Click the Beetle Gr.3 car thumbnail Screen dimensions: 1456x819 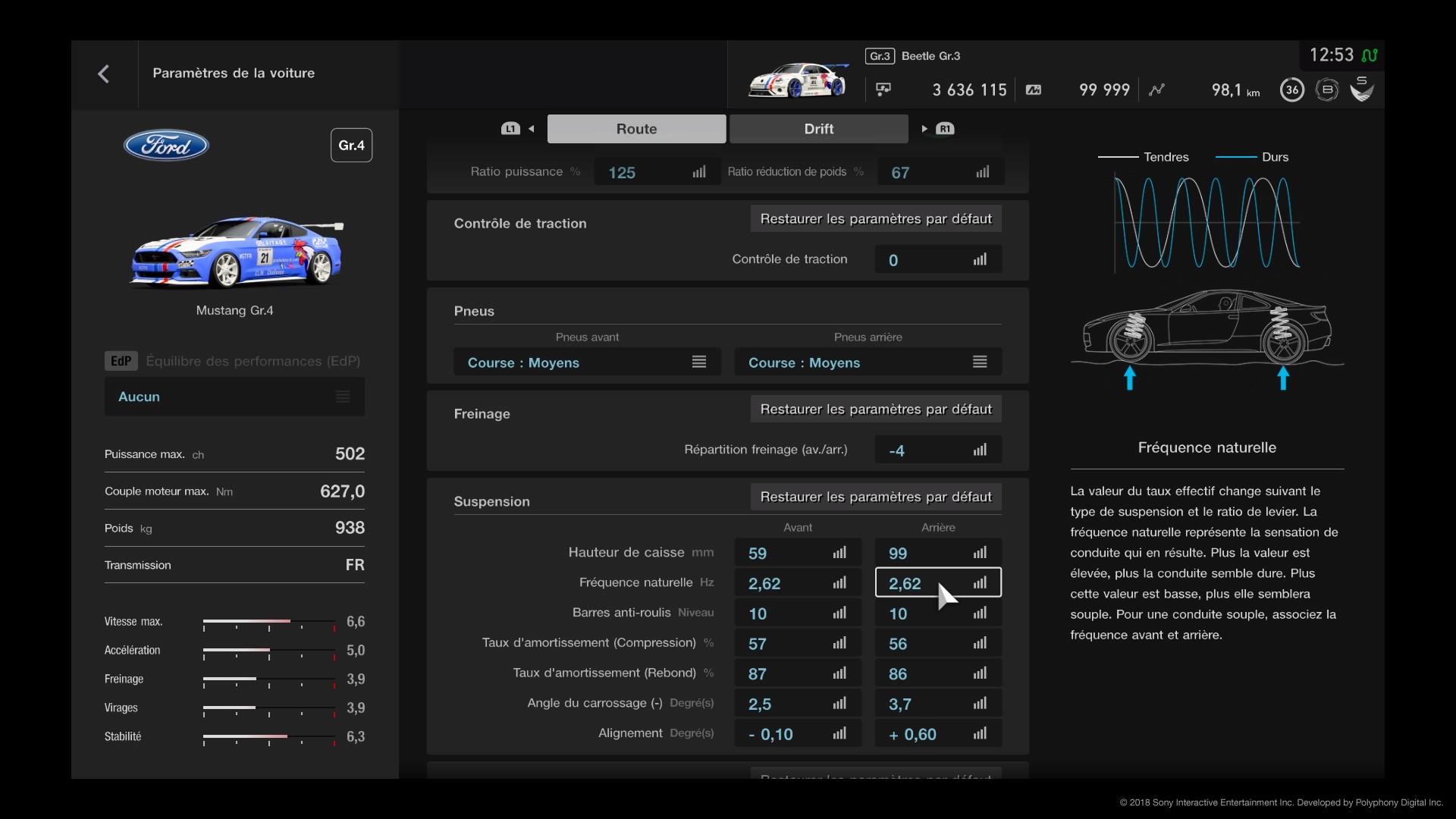pos(797,80)
